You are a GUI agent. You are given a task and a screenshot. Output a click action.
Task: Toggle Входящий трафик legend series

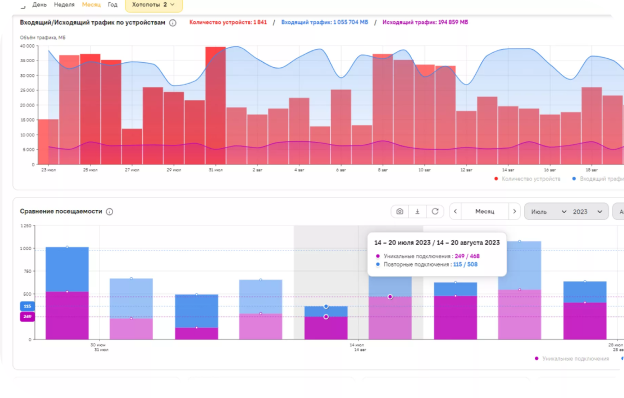tap(598, 179)
